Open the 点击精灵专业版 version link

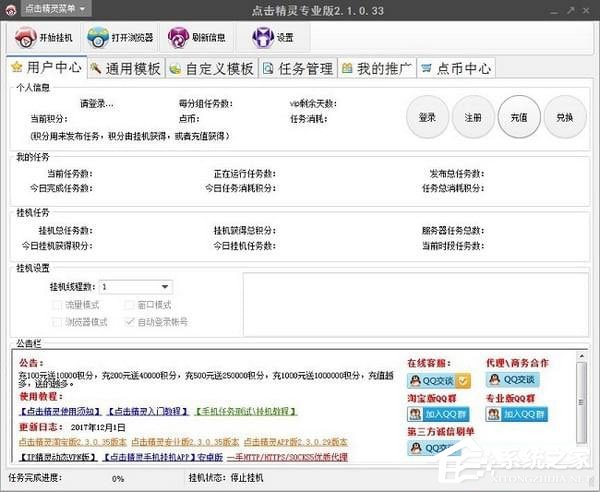[x=185, y=442]
